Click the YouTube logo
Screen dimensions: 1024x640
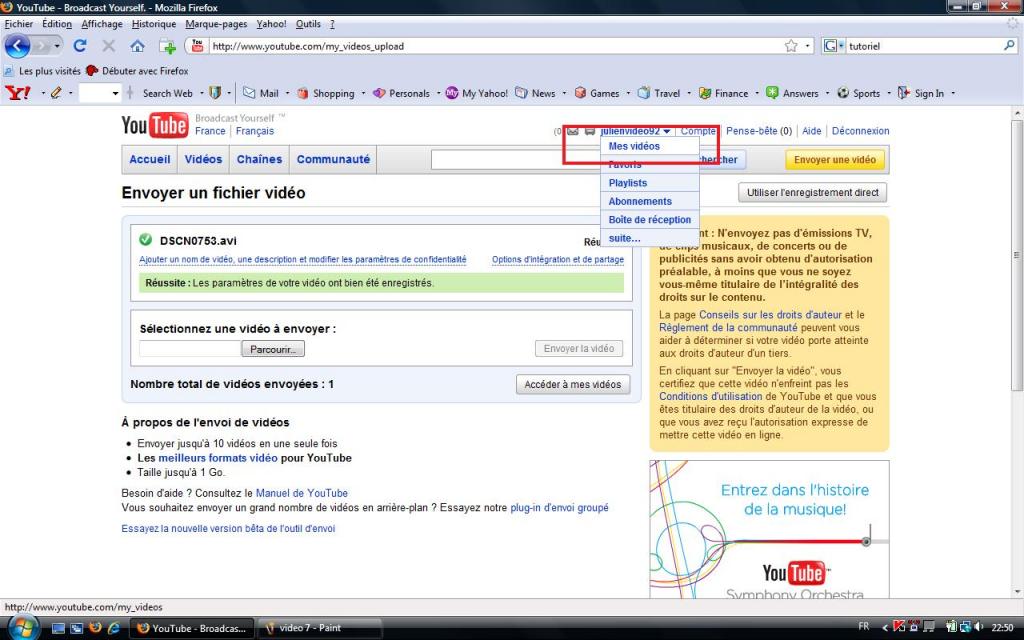coord(155,125)
